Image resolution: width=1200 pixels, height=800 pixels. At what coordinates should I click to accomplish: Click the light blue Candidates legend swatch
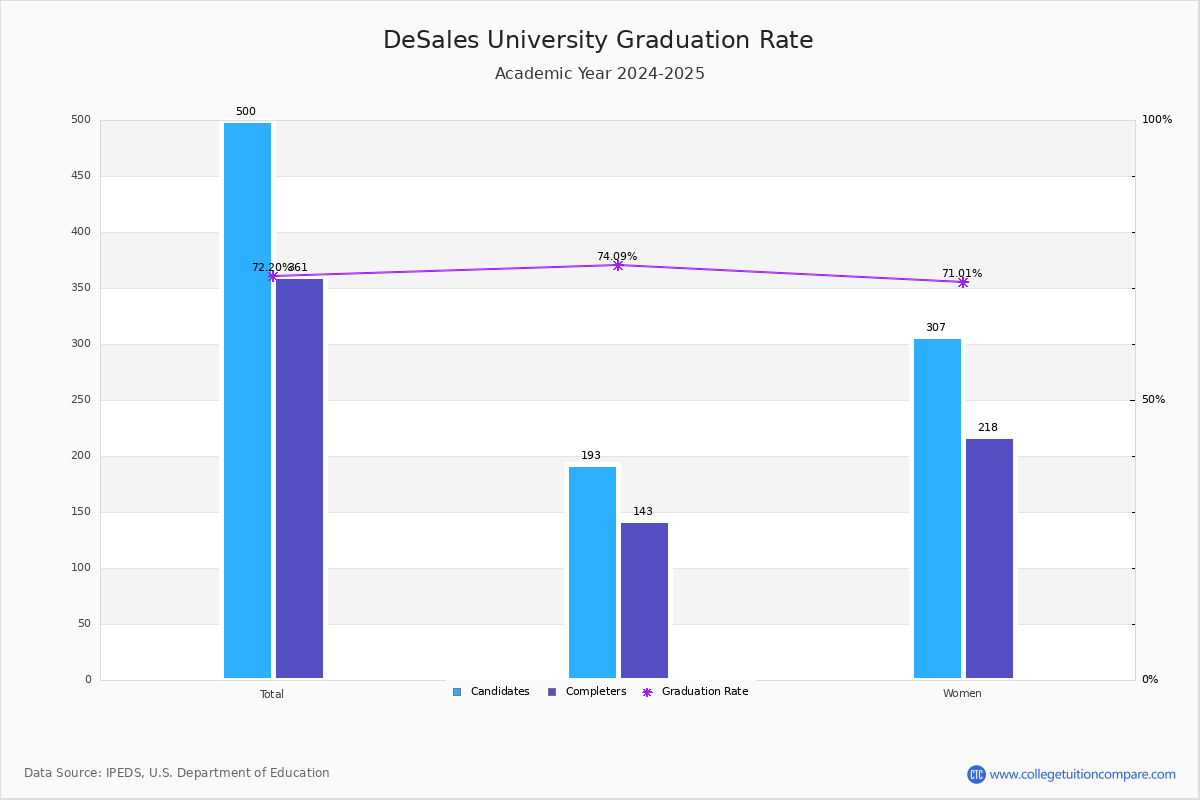click(x=457, y=692)
